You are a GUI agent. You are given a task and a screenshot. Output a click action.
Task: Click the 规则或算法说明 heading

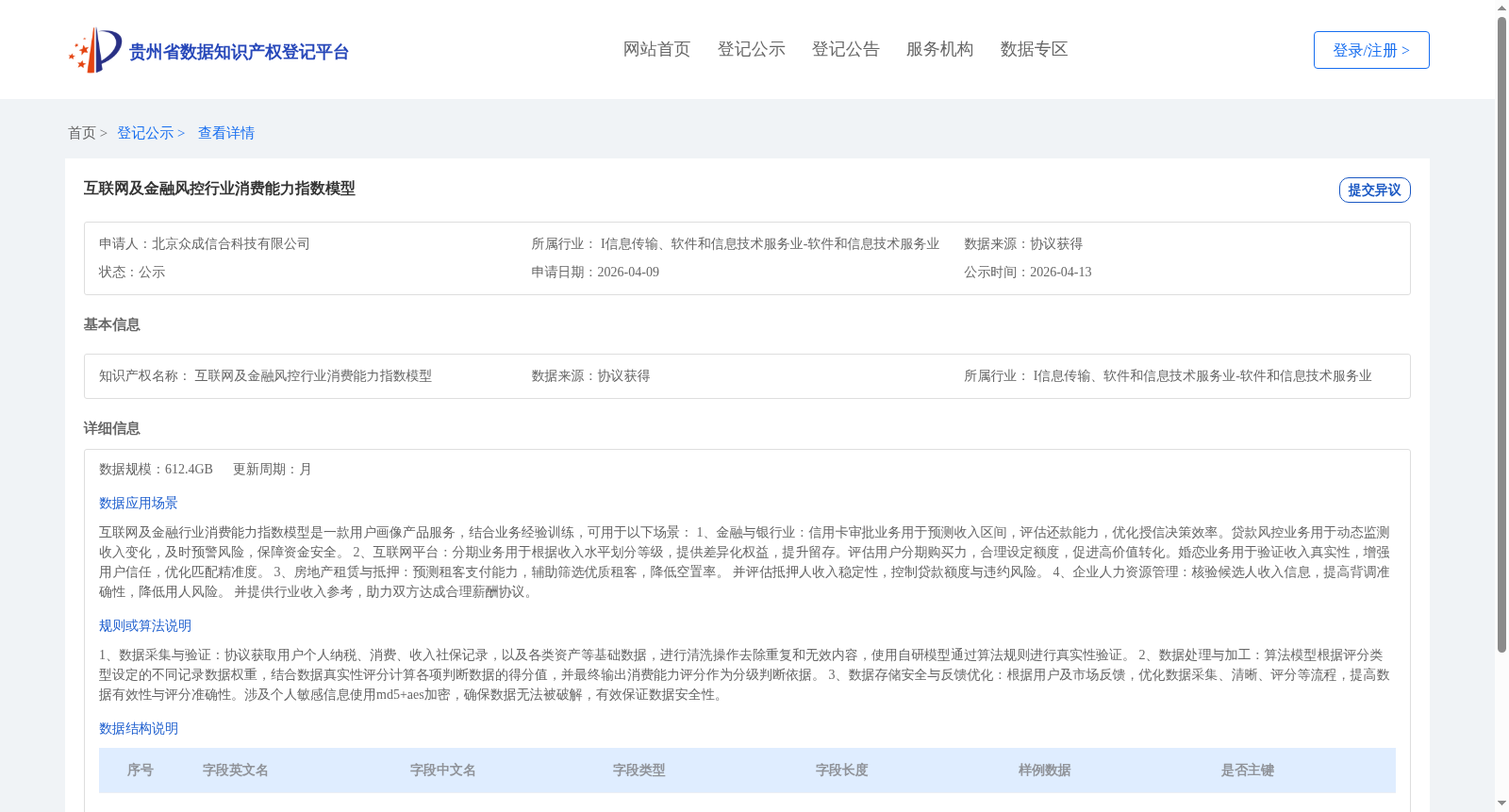coord(145,626)
